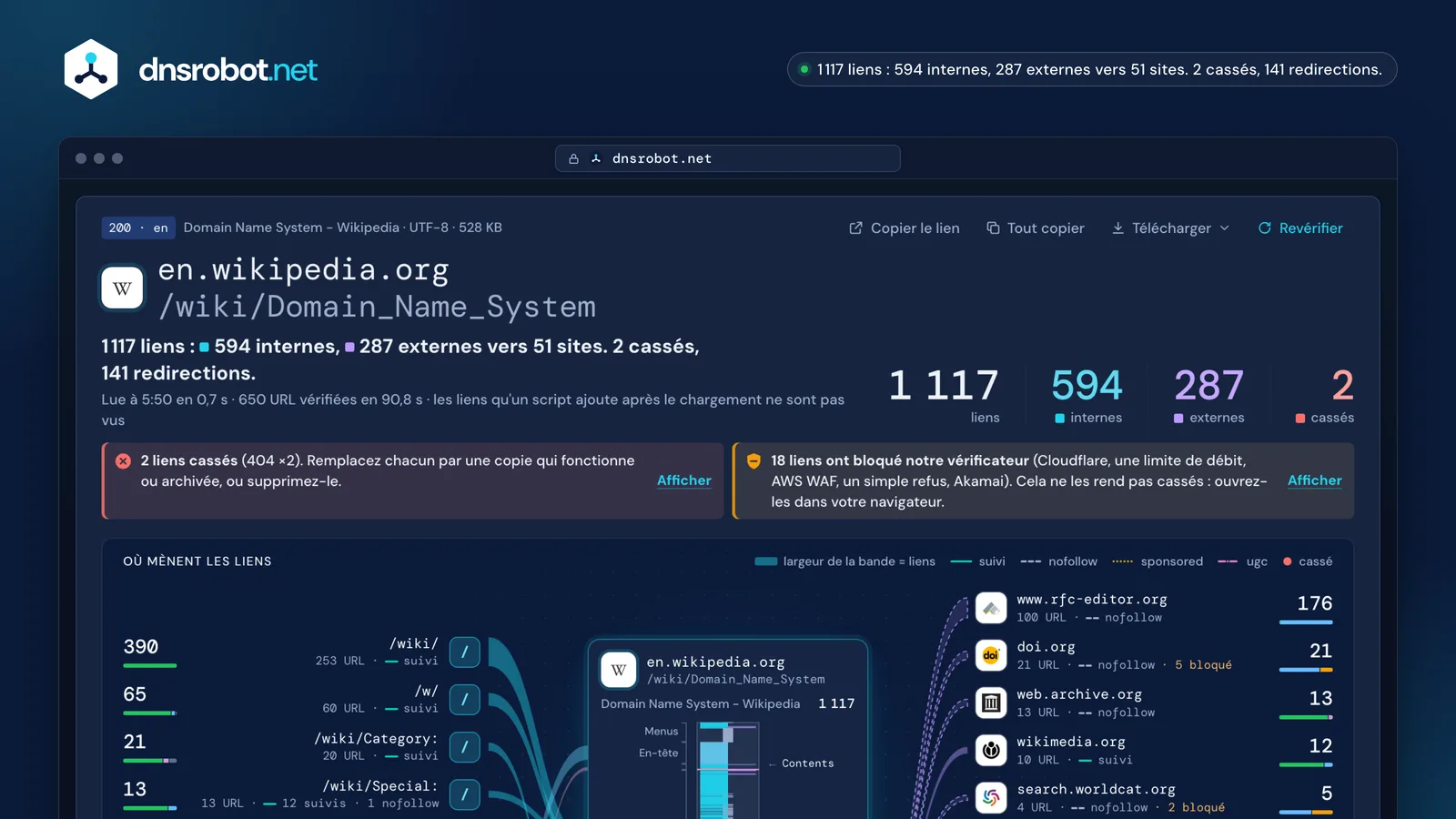
Task: Click Tout copier button
Action: (1036, 228)
